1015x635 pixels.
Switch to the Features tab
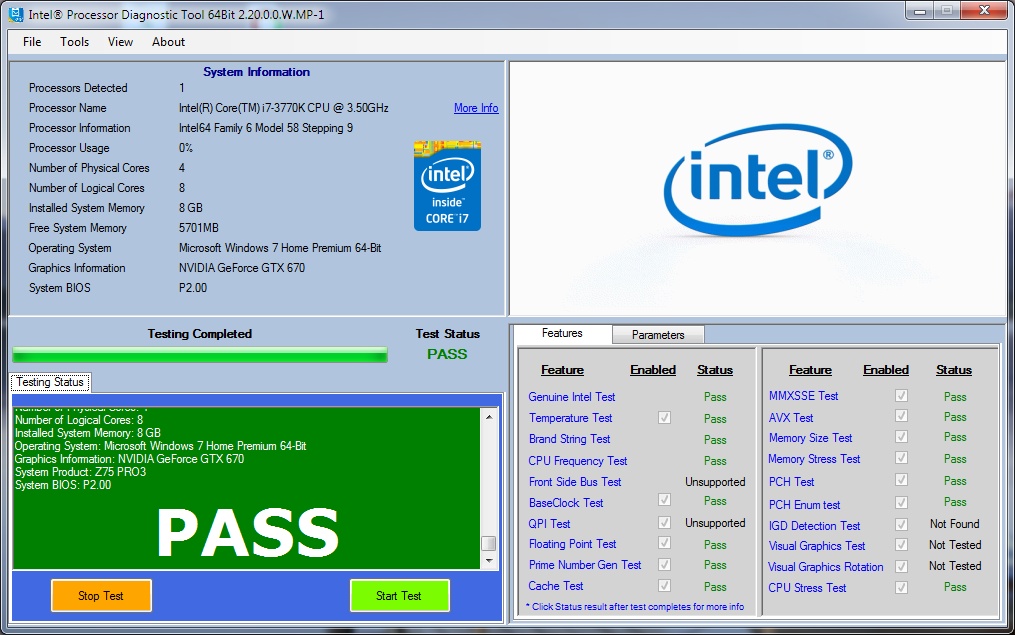pos(562,333)
